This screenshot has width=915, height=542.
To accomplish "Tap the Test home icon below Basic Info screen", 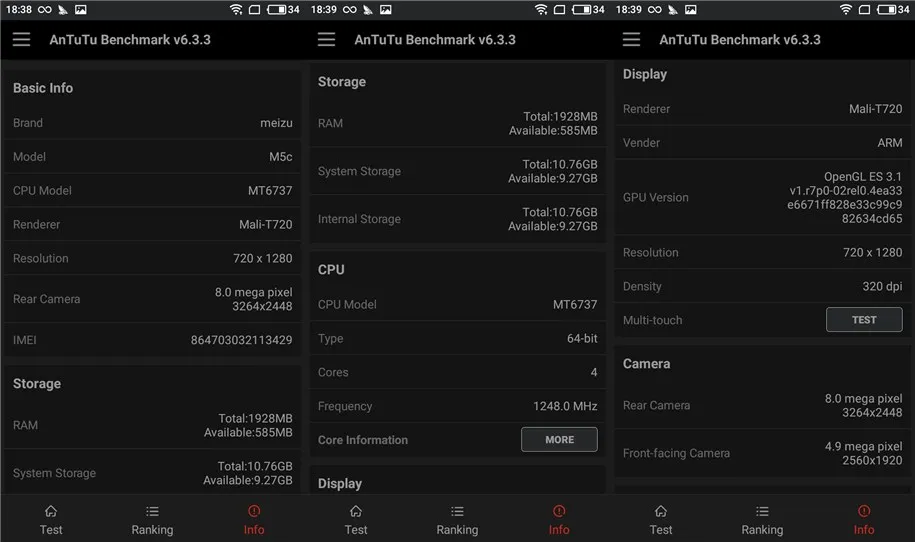I will coord(51,511).
